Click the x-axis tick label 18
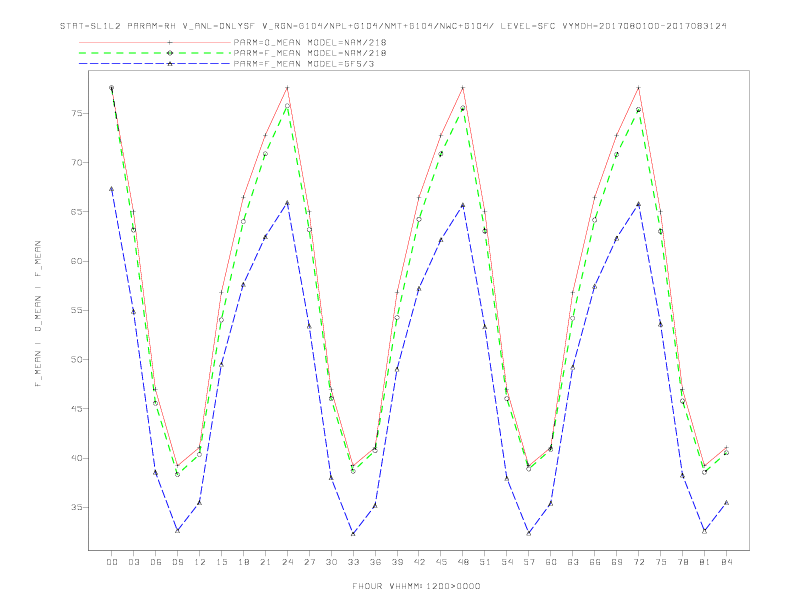This screenshot has width=792, height=612. coord(243,562)
